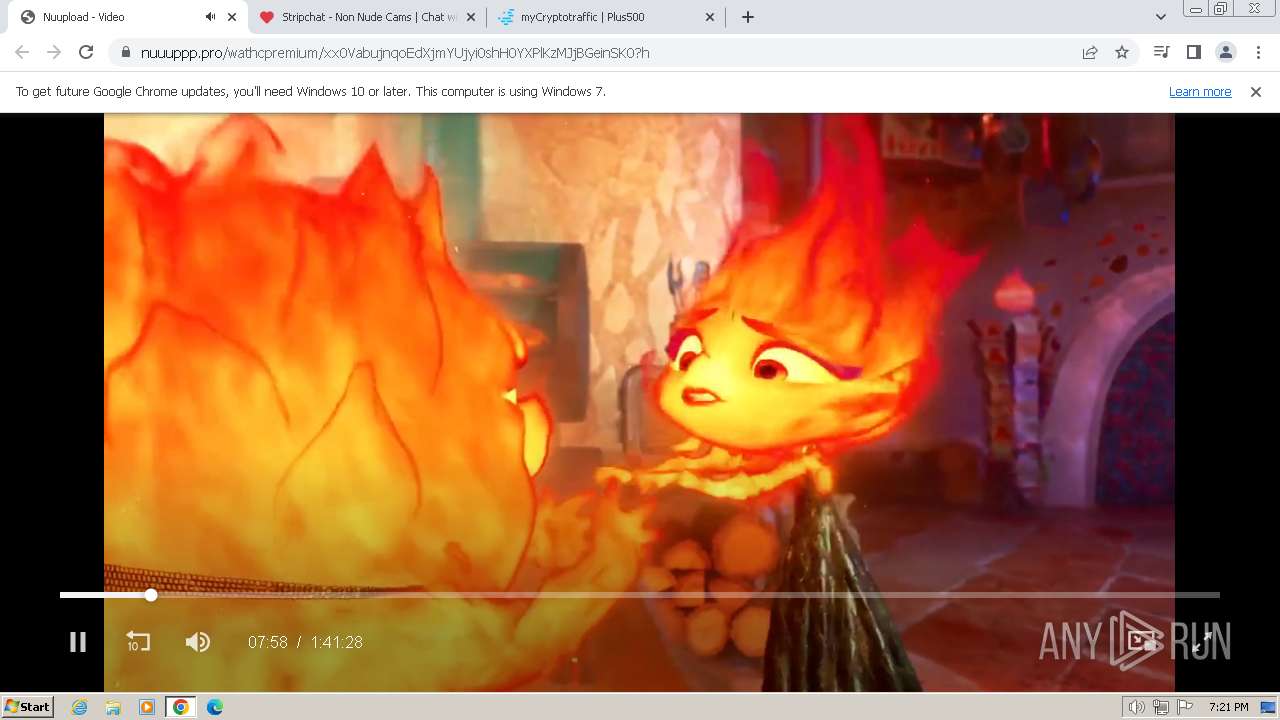
Task: Open the Windows Start menu
Action: (x=27, y=706)
